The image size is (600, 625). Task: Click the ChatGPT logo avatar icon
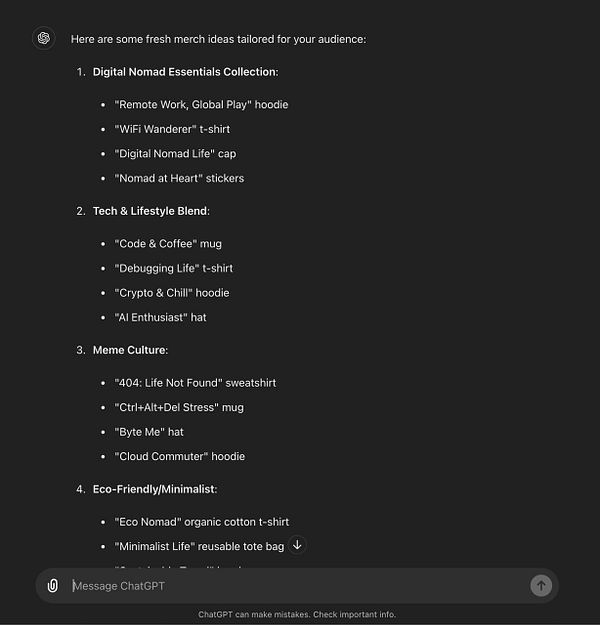[44, 39]
